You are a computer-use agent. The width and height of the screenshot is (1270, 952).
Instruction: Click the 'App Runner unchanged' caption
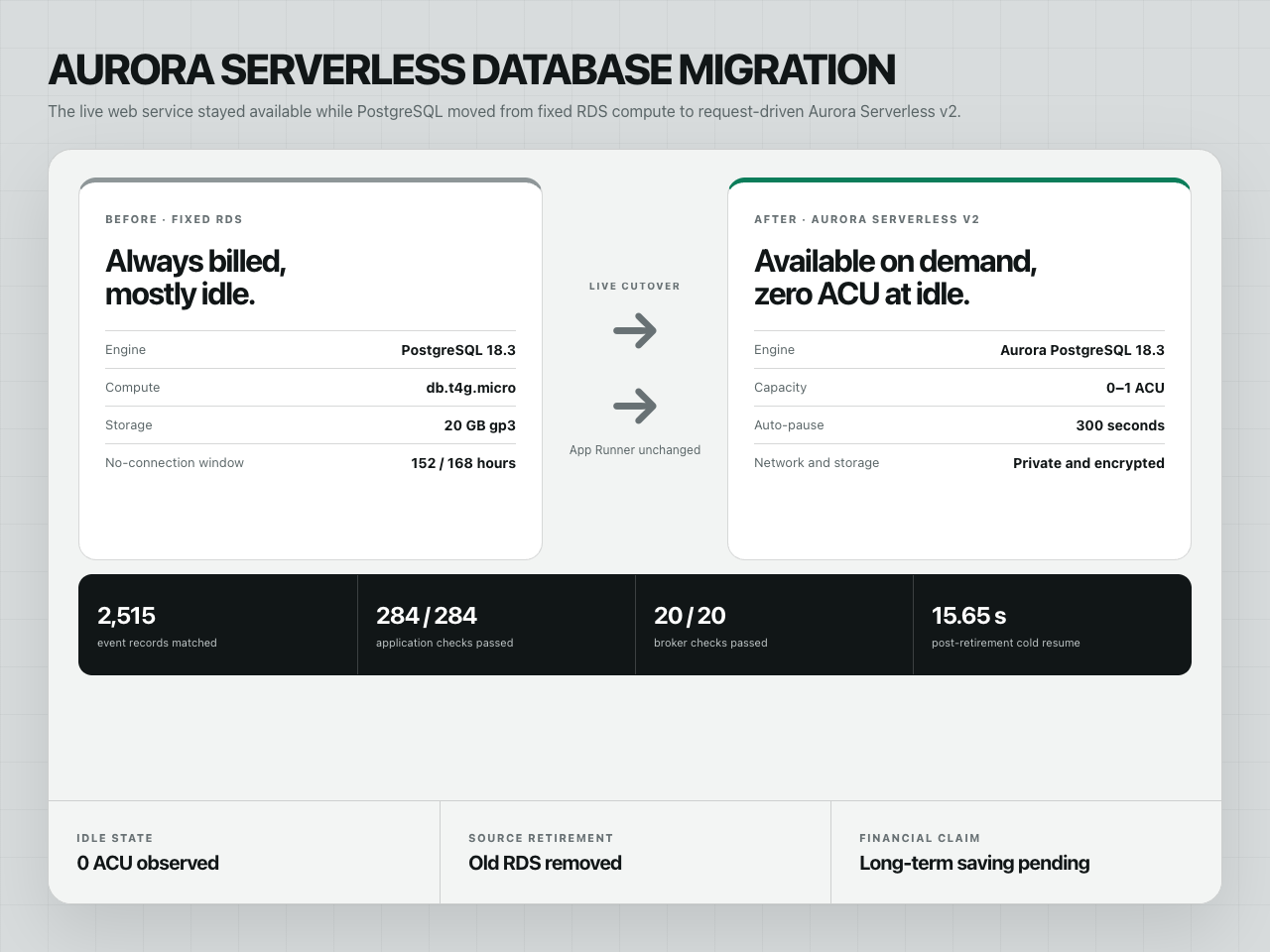click(635, 450)
